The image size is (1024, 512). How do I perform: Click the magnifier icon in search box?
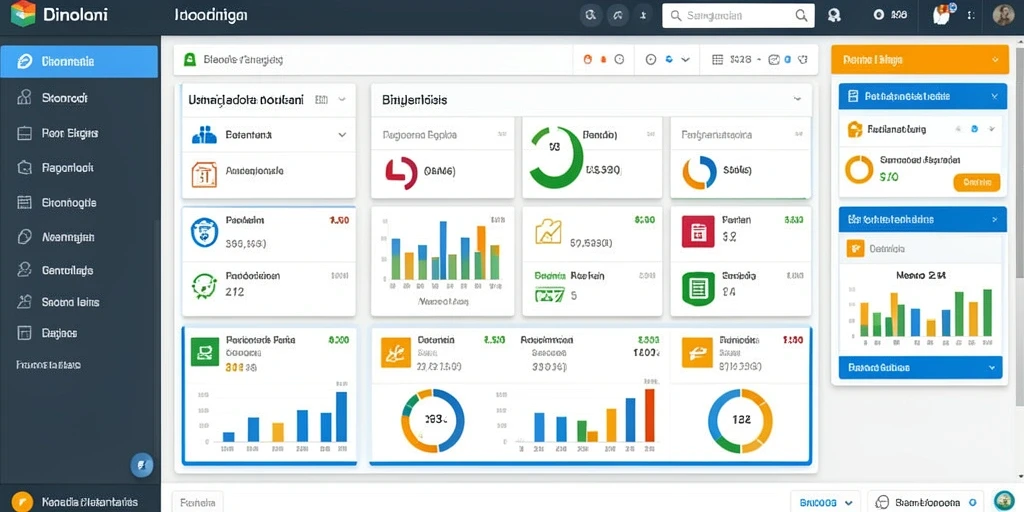(801, 16)
